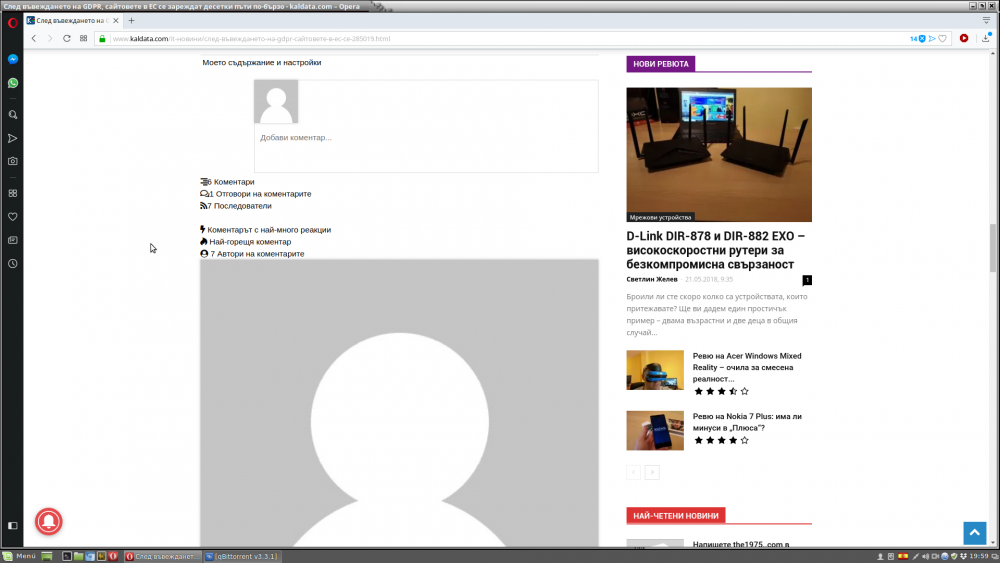Open 'Ревю на Acer Windows Mixed Reality' link

[747, 367]
